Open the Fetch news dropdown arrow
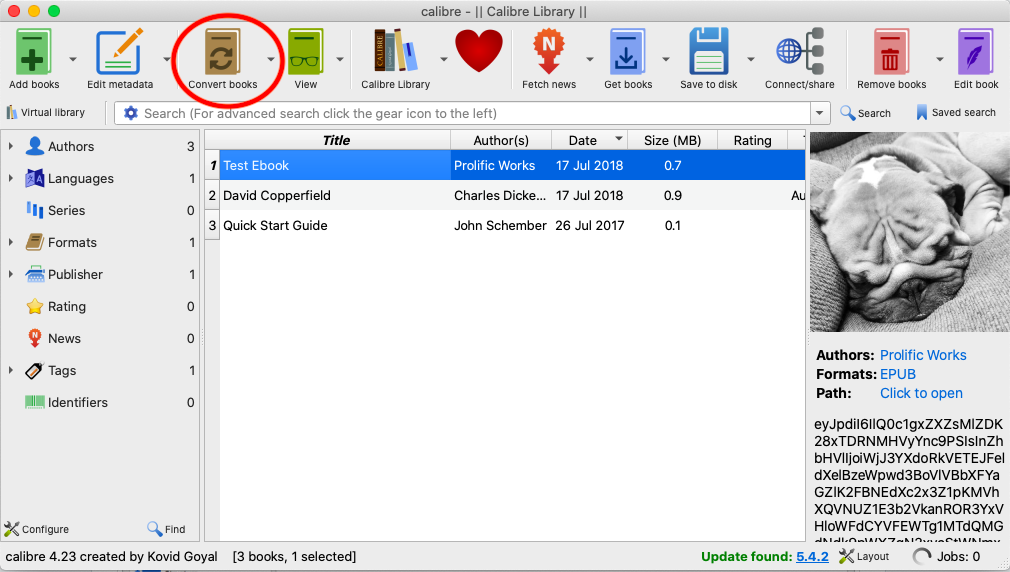Image resolution: width=1010 pixels, height=572 pixels. coord(589,59)
